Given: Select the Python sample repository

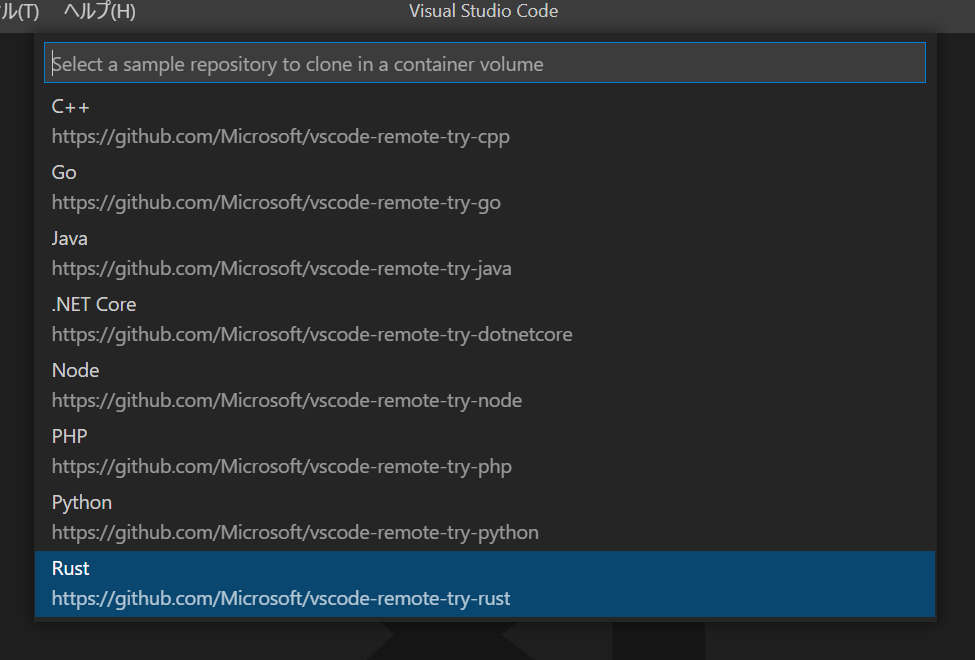Looking at the screenshot, I should [485, 518].
